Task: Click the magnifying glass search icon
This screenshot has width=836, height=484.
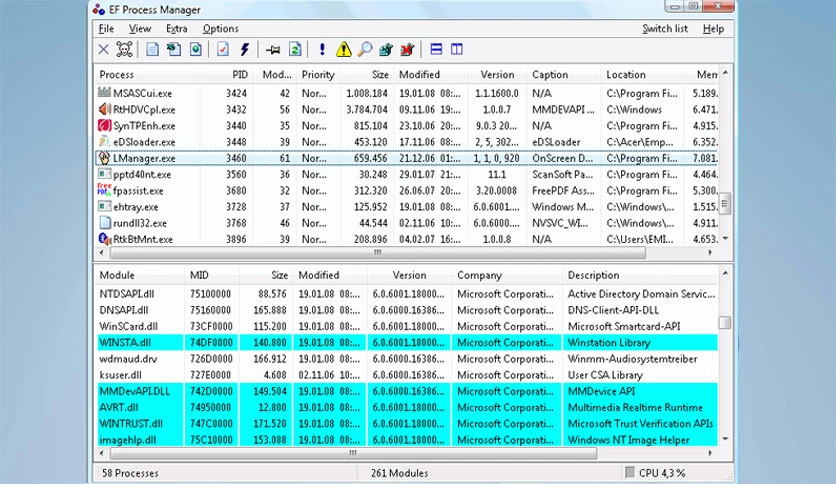Action: pos(365,50)
